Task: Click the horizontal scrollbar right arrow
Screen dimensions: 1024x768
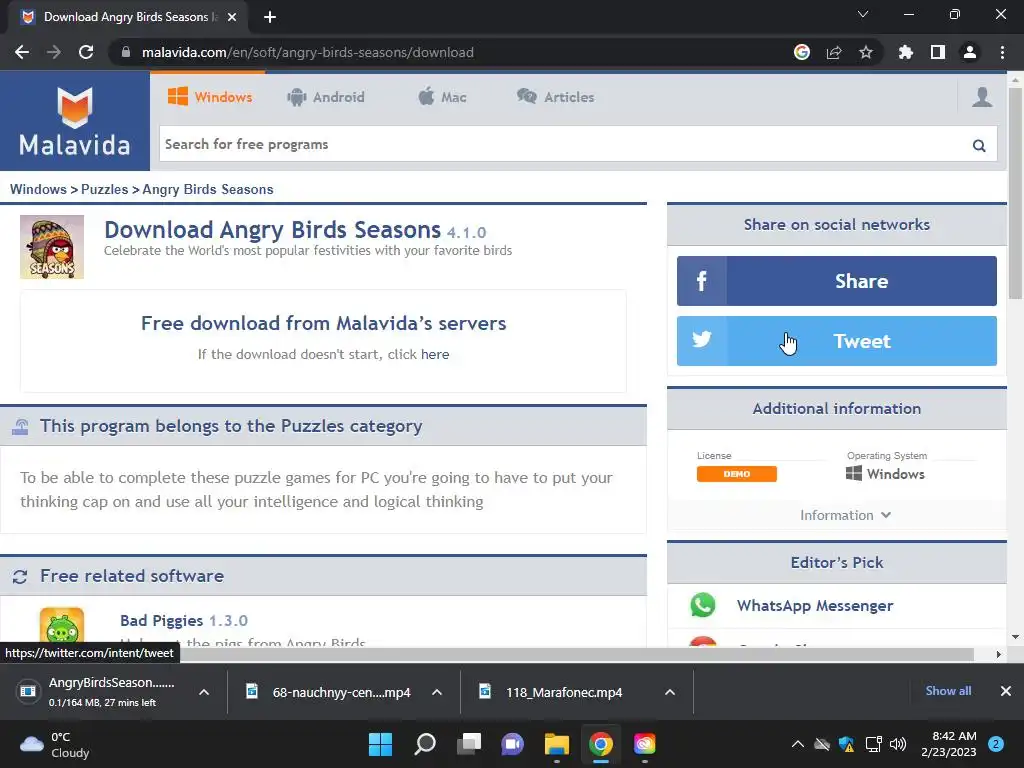Action: pyautogui.click(x=999, y=654)
